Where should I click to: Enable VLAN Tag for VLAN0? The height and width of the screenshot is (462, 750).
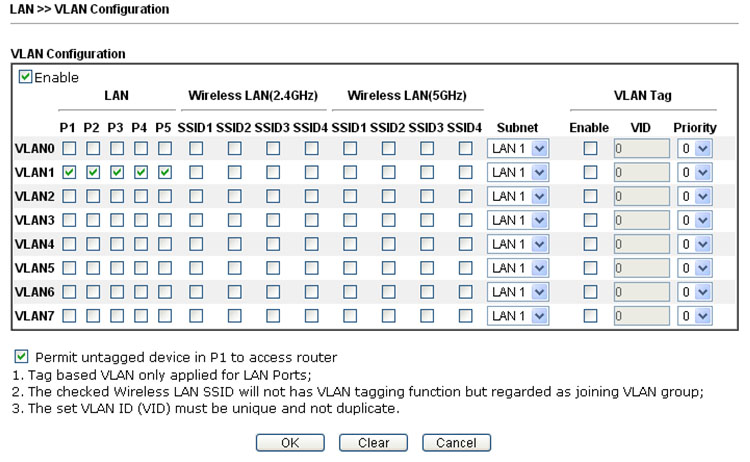pos(590,148)
